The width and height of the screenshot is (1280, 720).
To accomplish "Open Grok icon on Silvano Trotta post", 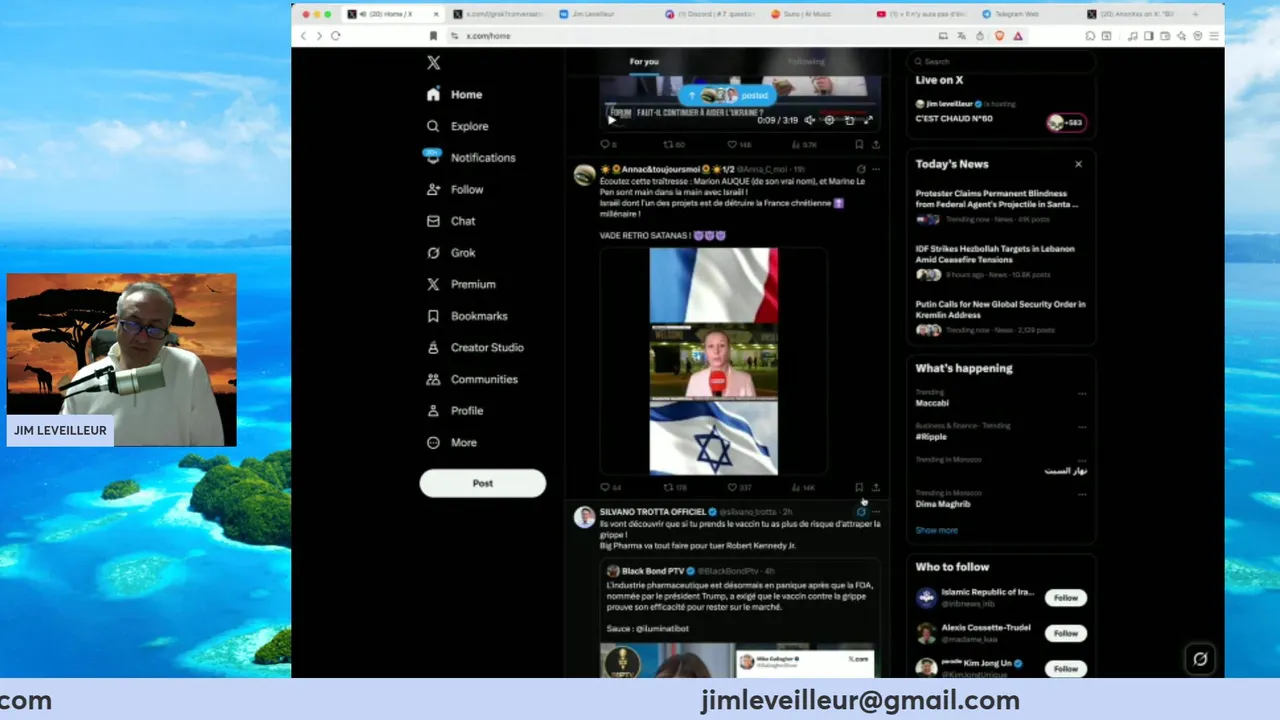I will point(861,512).
